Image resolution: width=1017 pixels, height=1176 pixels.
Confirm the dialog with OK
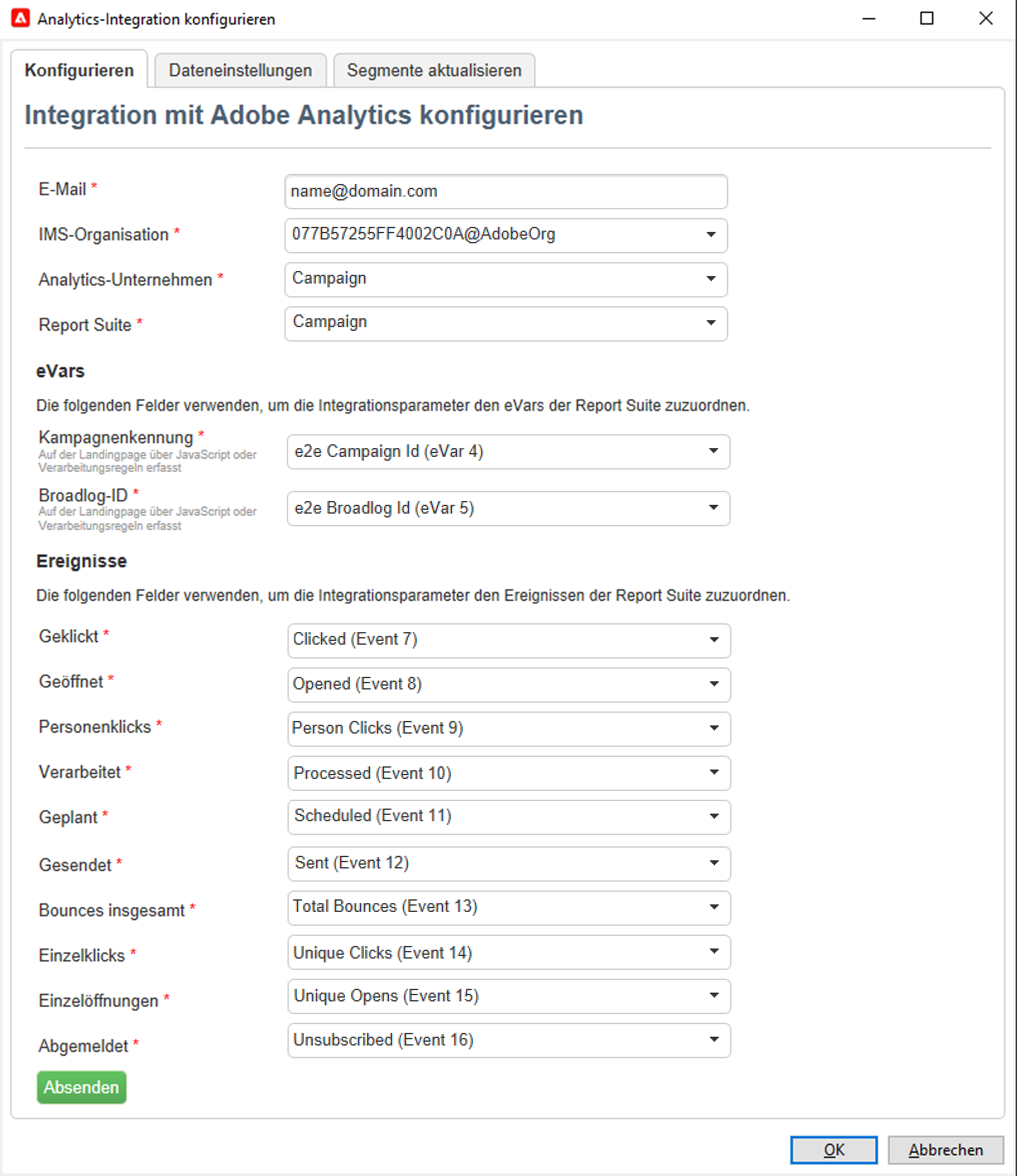[833, 1150]
